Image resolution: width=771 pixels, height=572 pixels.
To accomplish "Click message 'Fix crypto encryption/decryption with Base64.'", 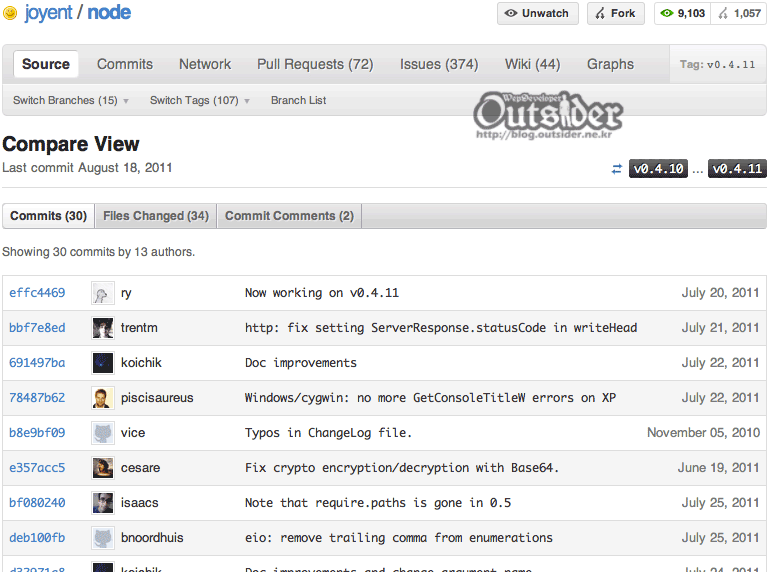I will [402, 468].
